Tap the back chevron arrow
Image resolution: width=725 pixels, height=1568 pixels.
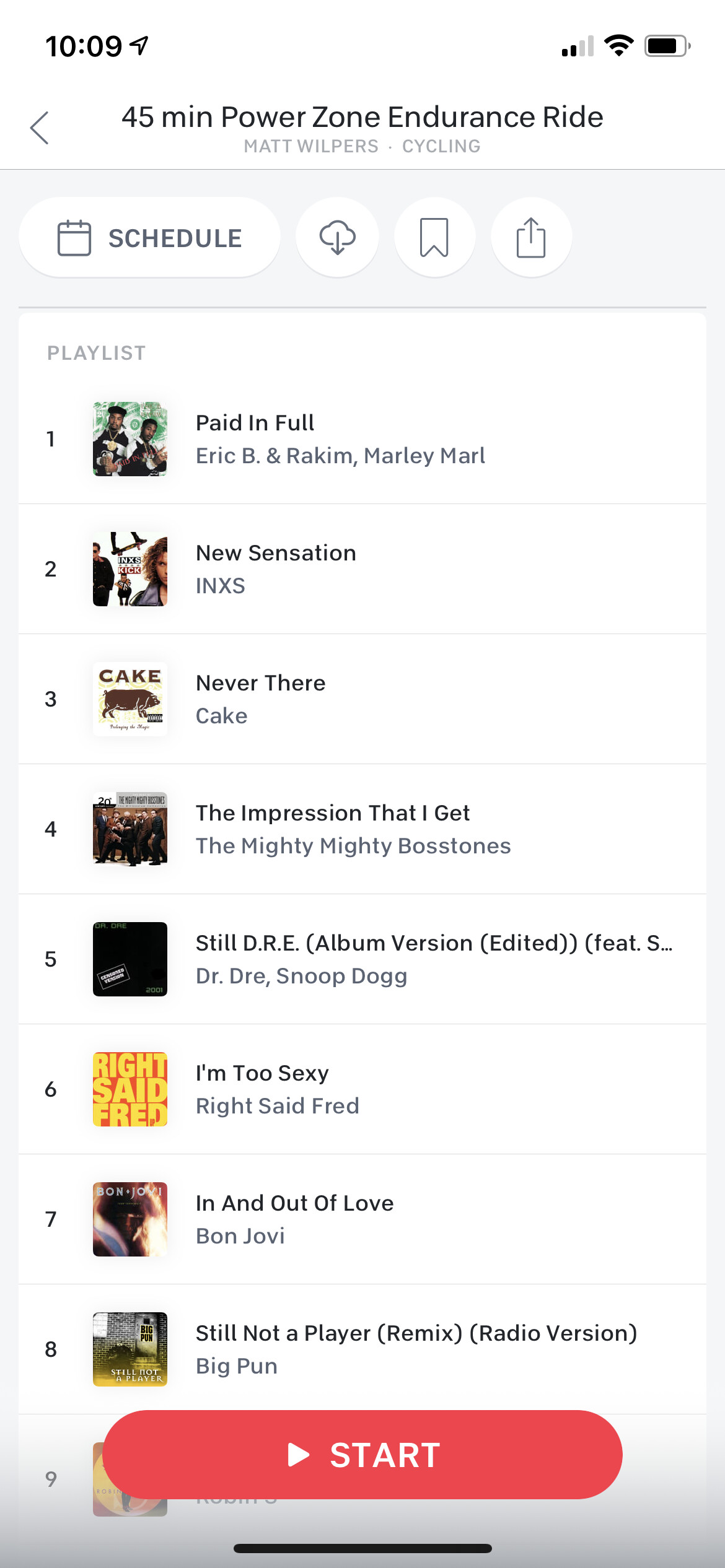point(40,128)
